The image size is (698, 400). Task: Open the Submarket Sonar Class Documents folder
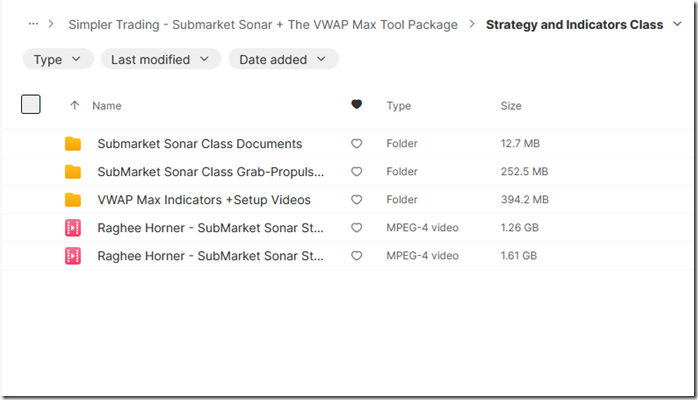tap(199, 144)
